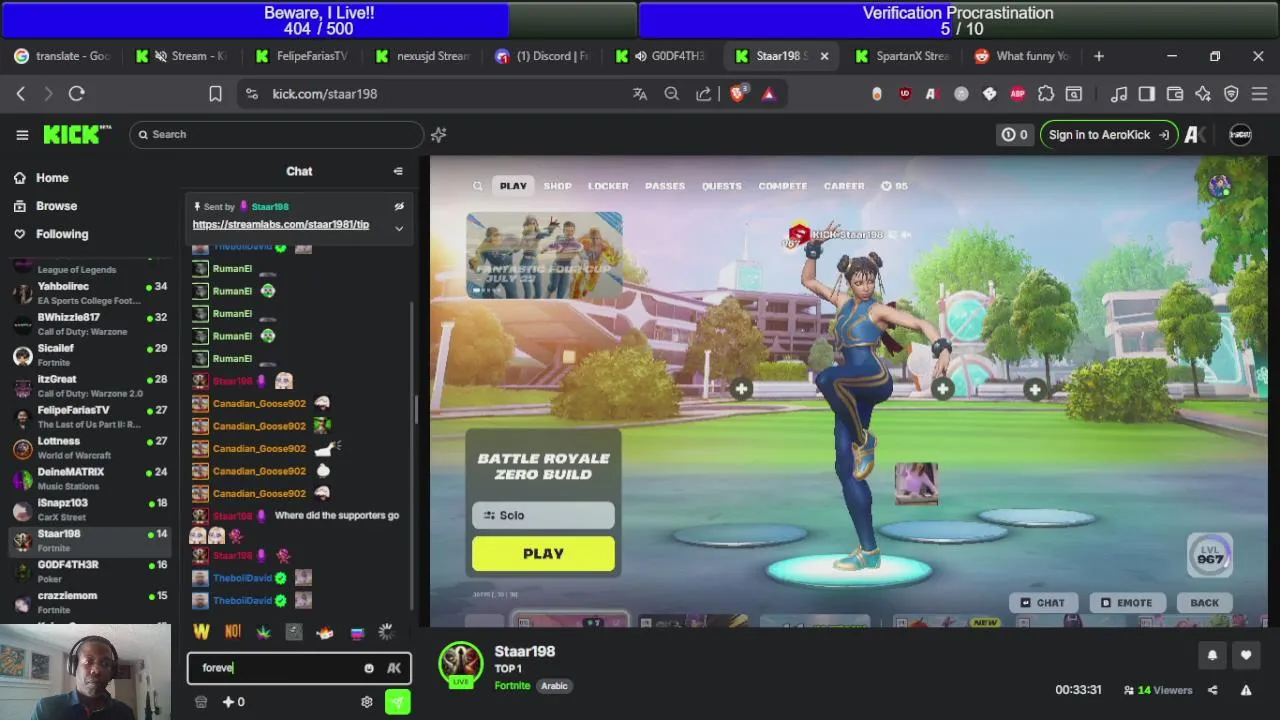This screenshot has width=1280, height=720.
Task: Click the points balance showing 0
Action: click(233, 702)
